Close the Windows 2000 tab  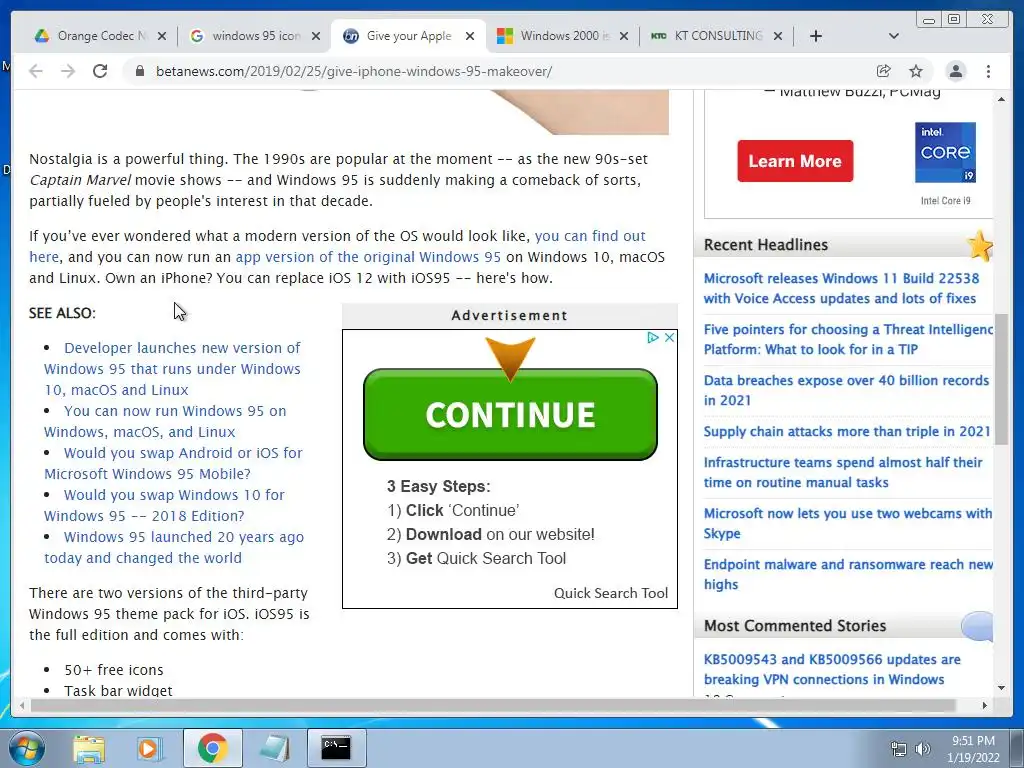[624, 36]
